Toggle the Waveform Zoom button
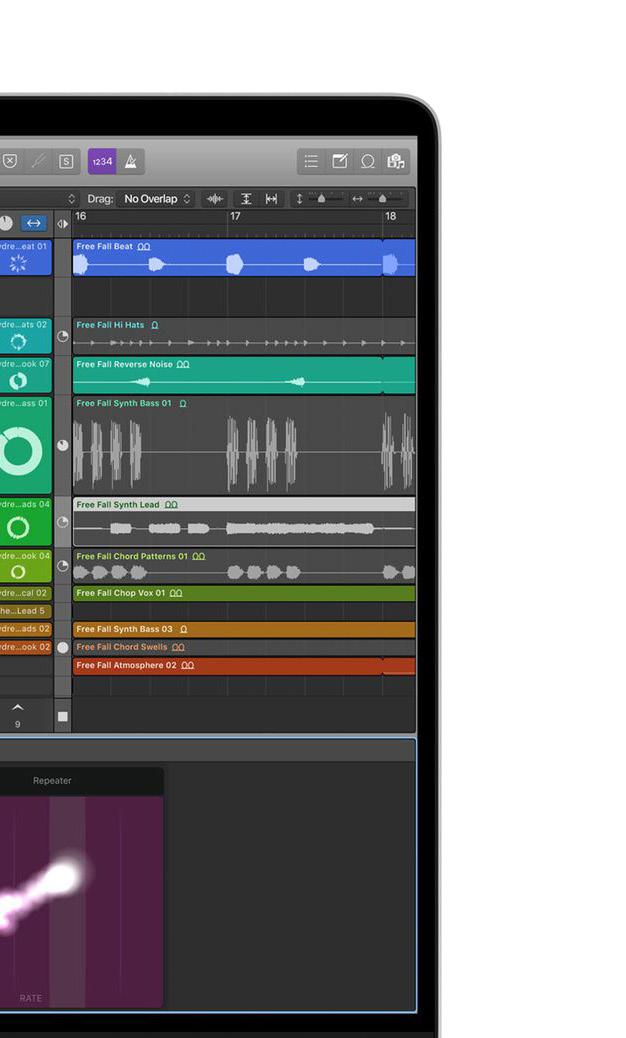 214,199
